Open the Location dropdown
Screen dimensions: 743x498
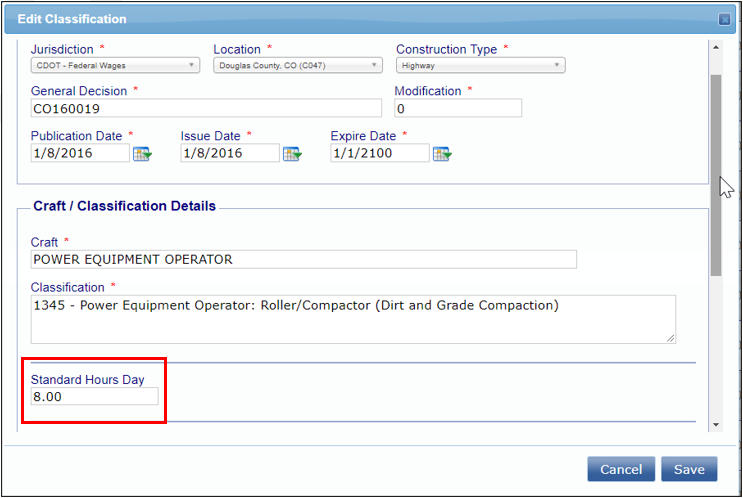coord(298,65)
